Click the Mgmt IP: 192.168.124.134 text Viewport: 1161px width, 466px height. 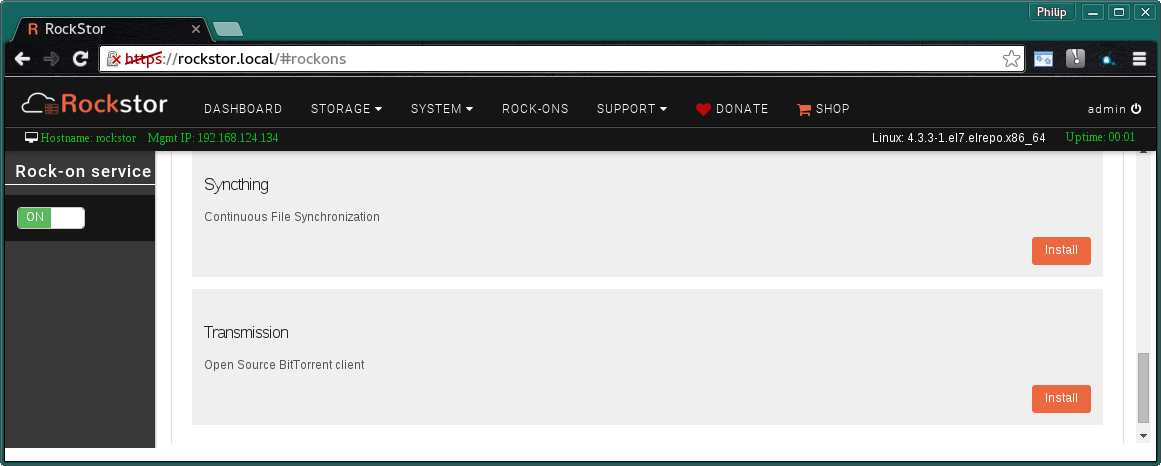click(213, 138)
